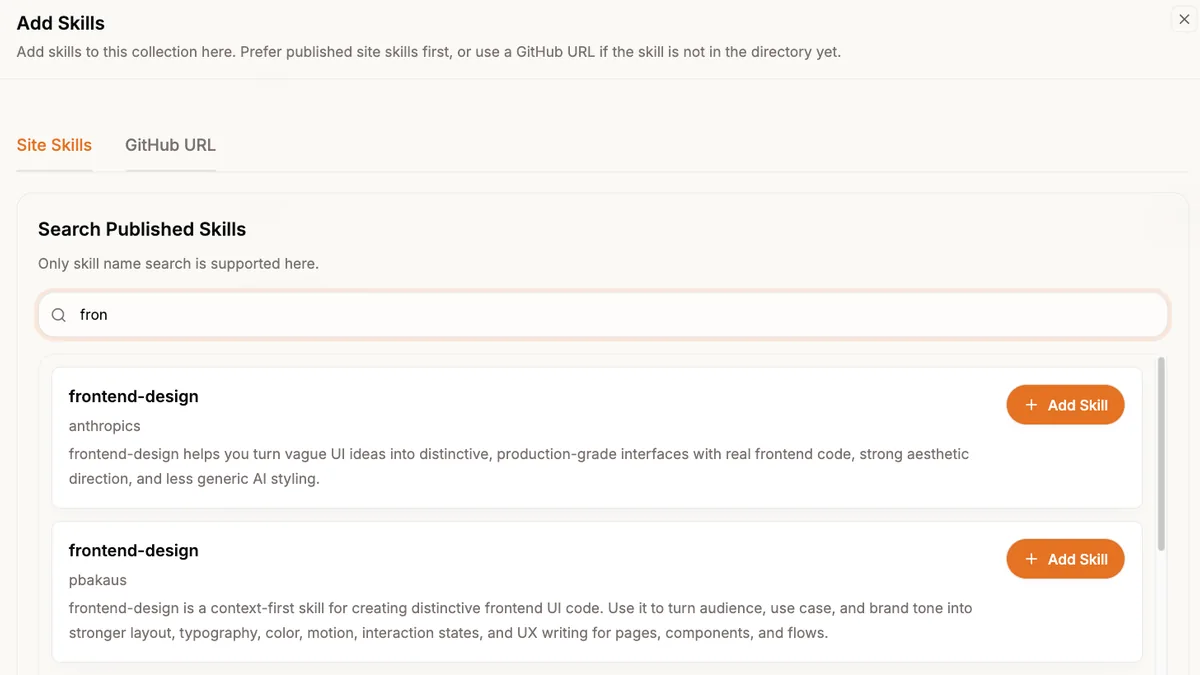Open the GitHub URL tab

click(x=170, y=145)
